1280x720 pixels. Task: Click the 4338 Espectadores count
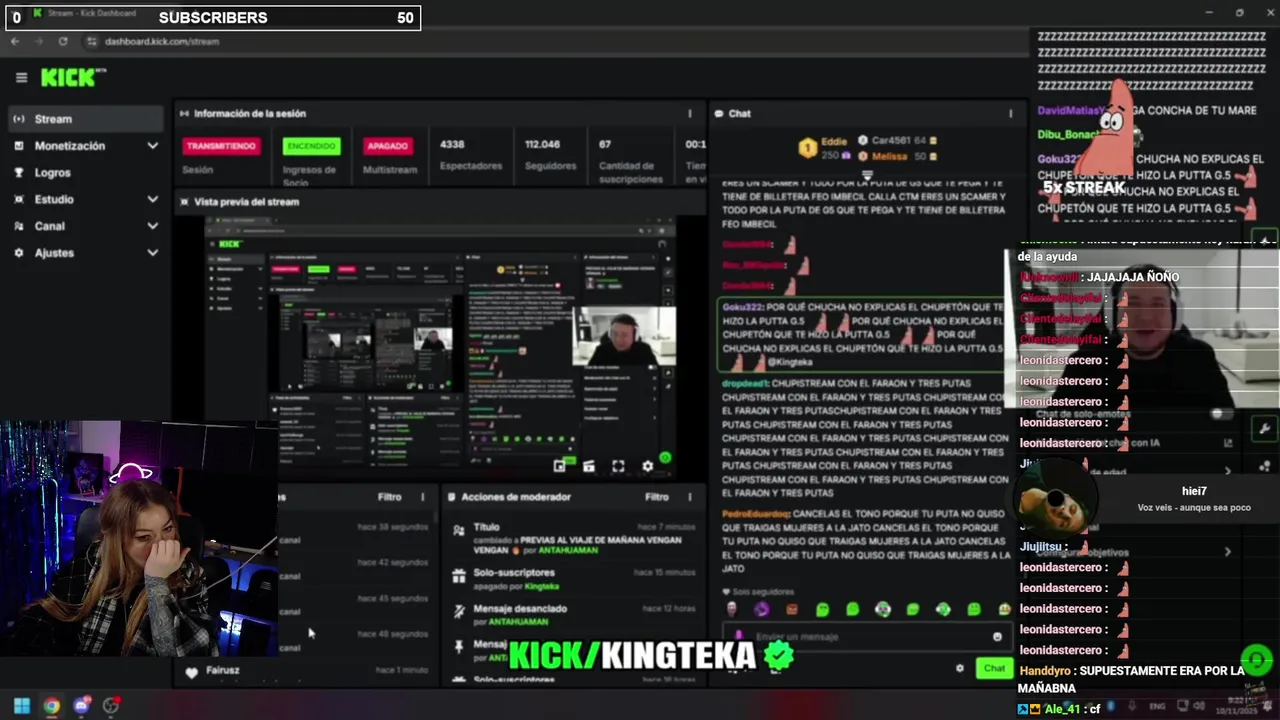(452, 144)
